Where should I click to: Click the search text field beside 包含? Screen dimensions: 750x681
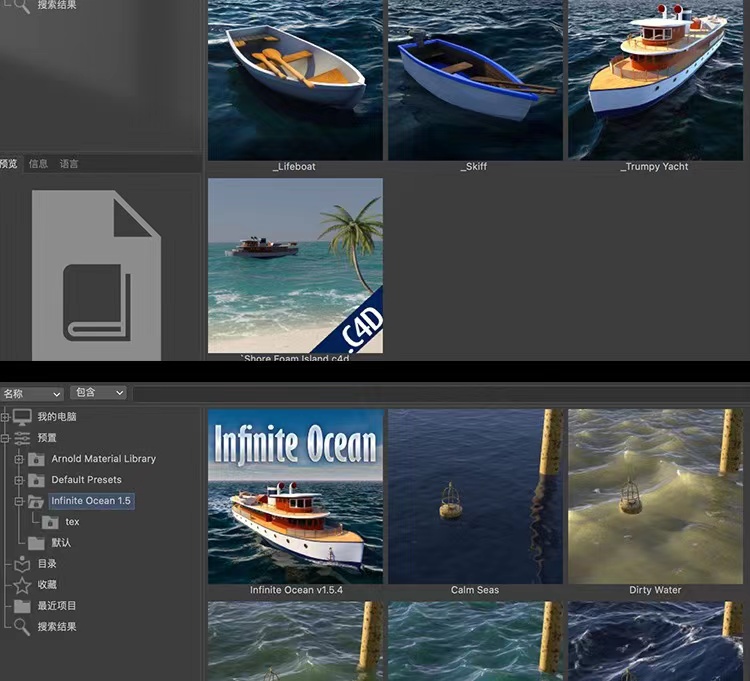(x=440, y=394)
